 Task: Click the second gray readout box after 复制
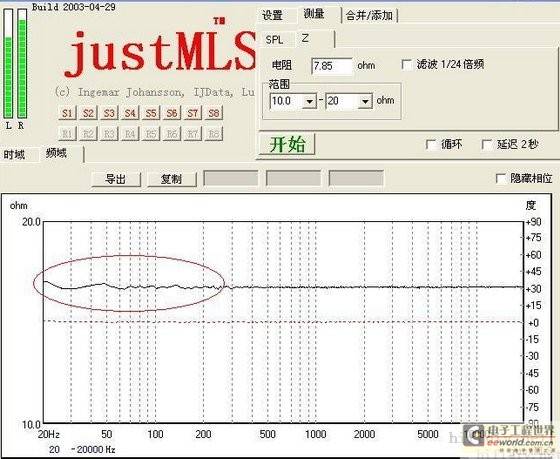pyautogui.click(x=293, y=178)
